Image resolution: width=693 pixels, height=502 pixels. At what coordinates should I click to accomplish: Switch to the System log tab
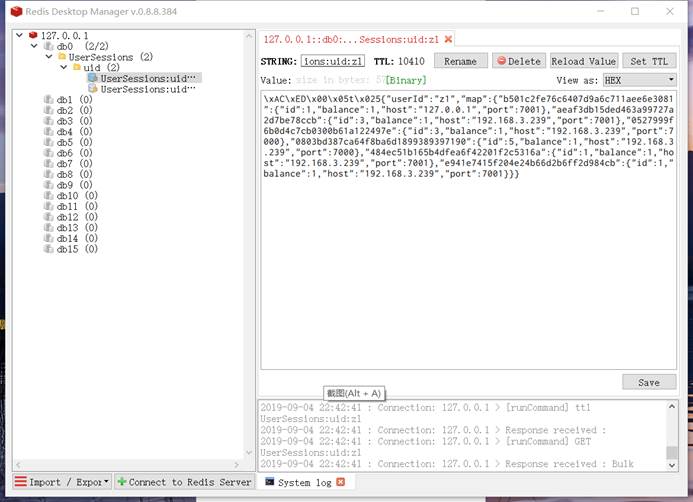tap(305, 482)
